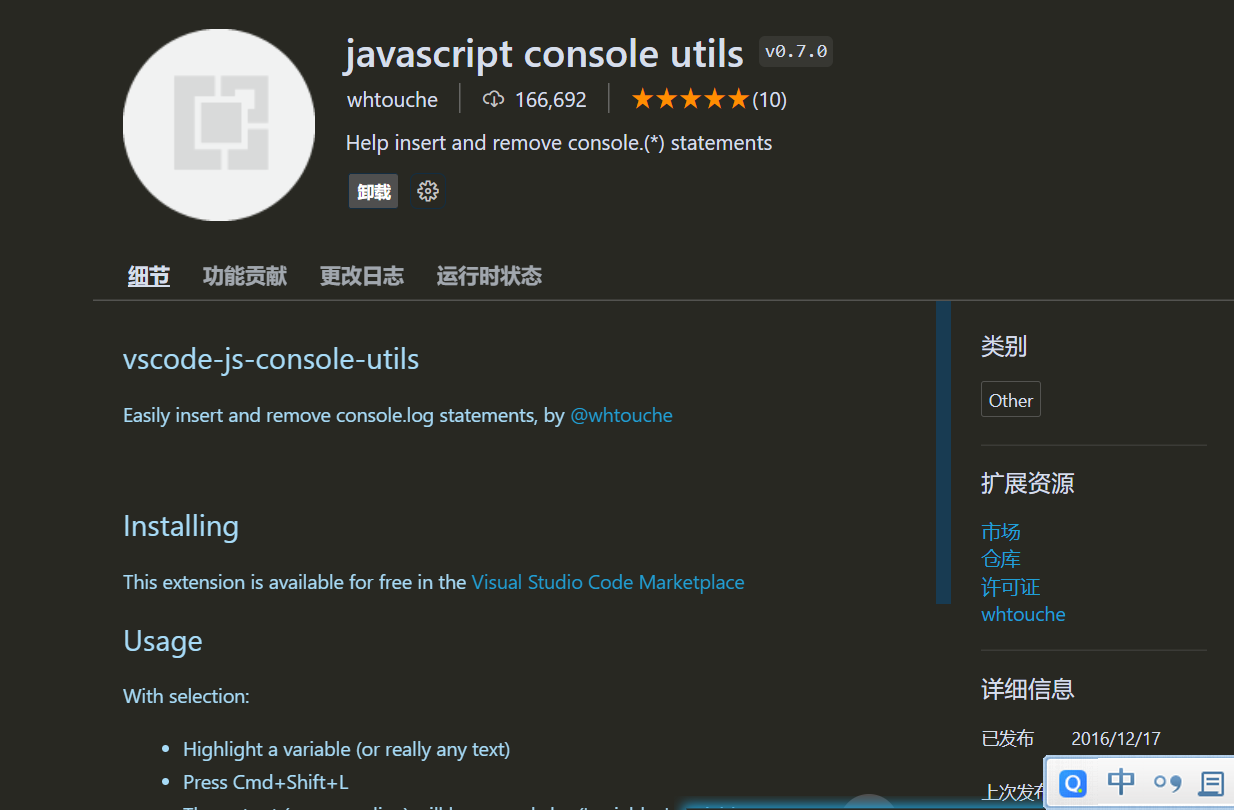
Task: Open the input method scroll-shaped icon
Action: click(x=1211, y=783)
